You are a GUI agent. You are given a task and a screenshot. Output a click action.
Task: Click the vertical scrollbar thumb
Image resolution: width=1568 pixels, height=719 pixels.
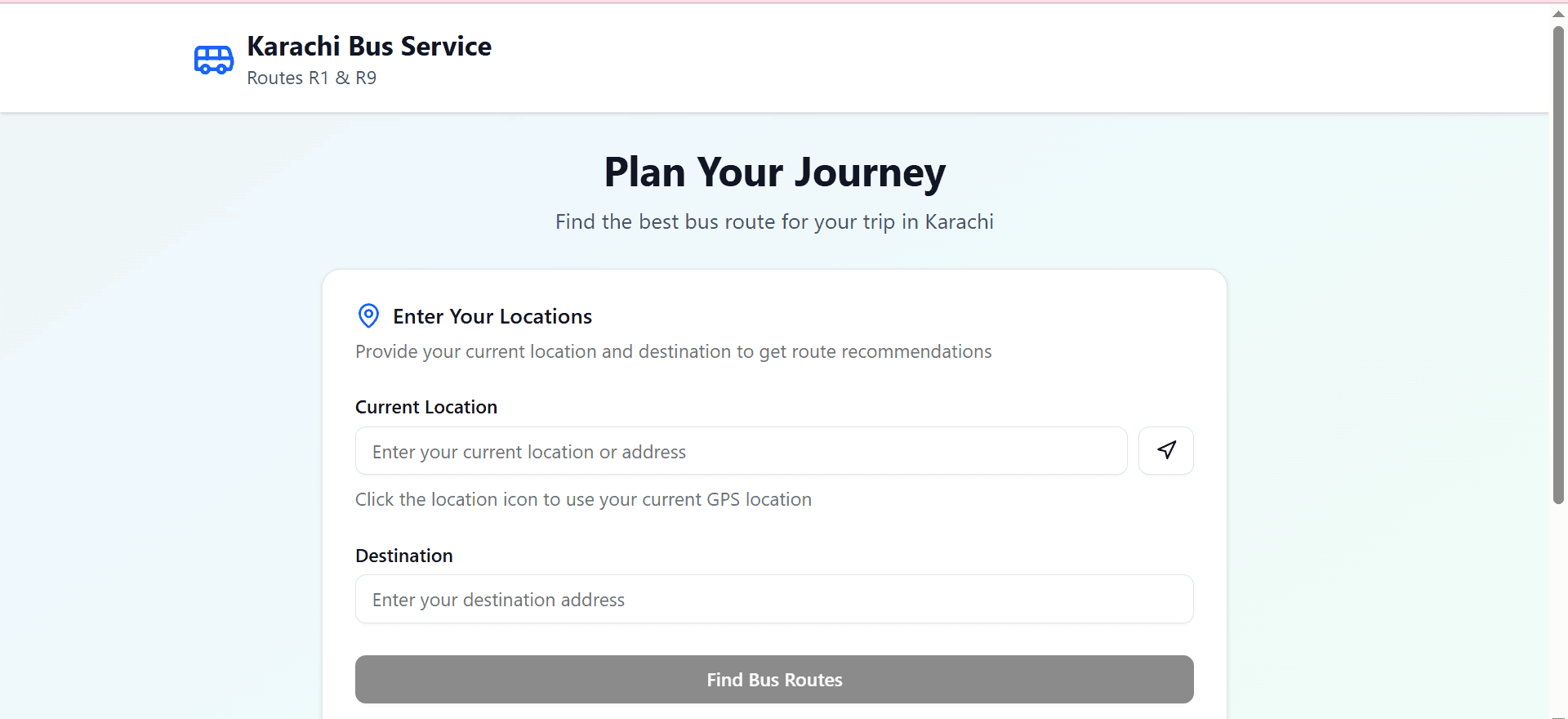pyautogui.click(x=1558, y=261)
